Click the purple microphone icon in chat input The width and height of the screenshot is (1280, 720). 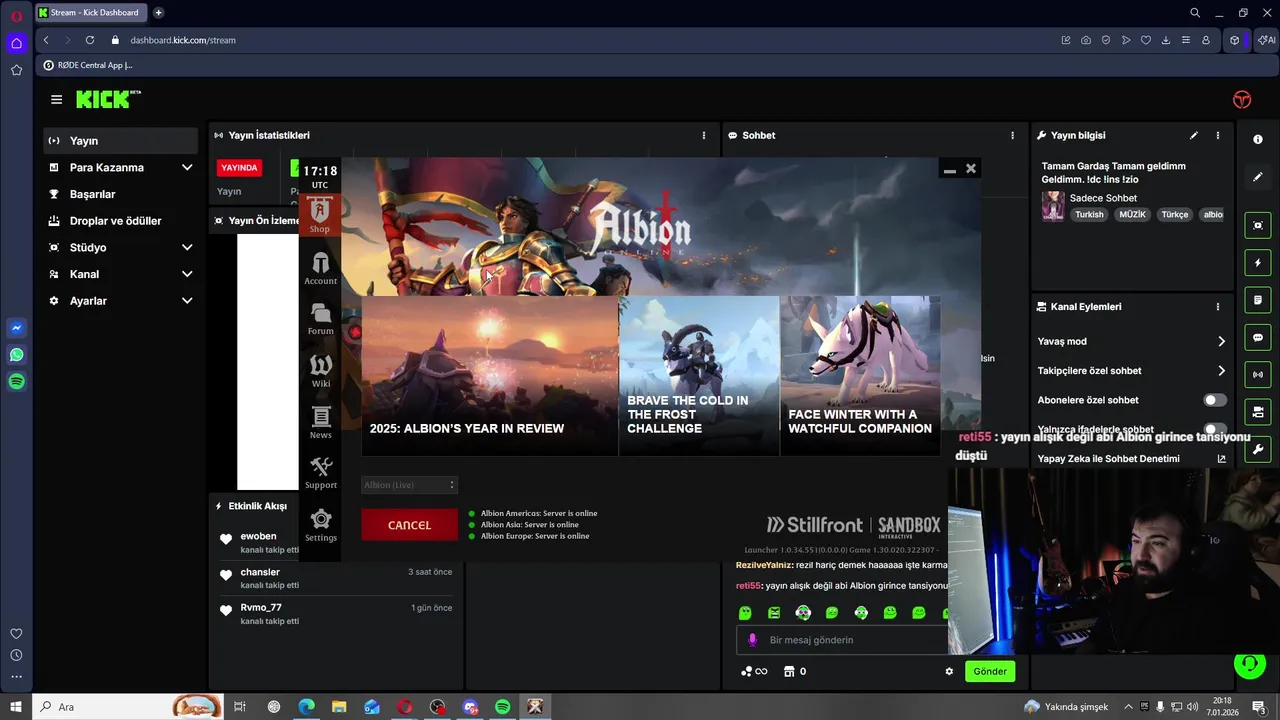(x=753, y=640)
